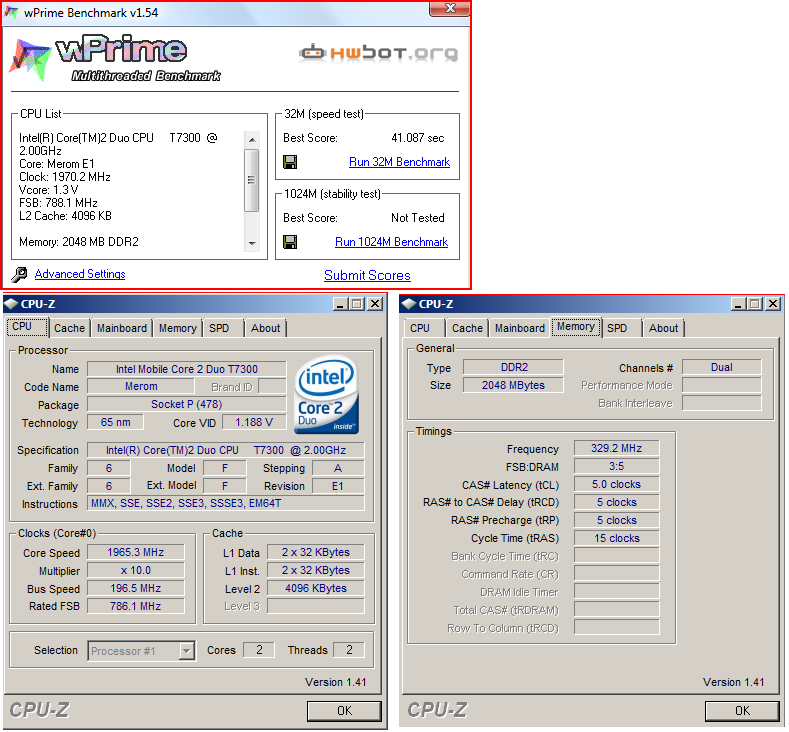Click the Technology 65 nm value
Image resolution: width=789 pixels, height=732 pixels.
click(x=115, y=423)
